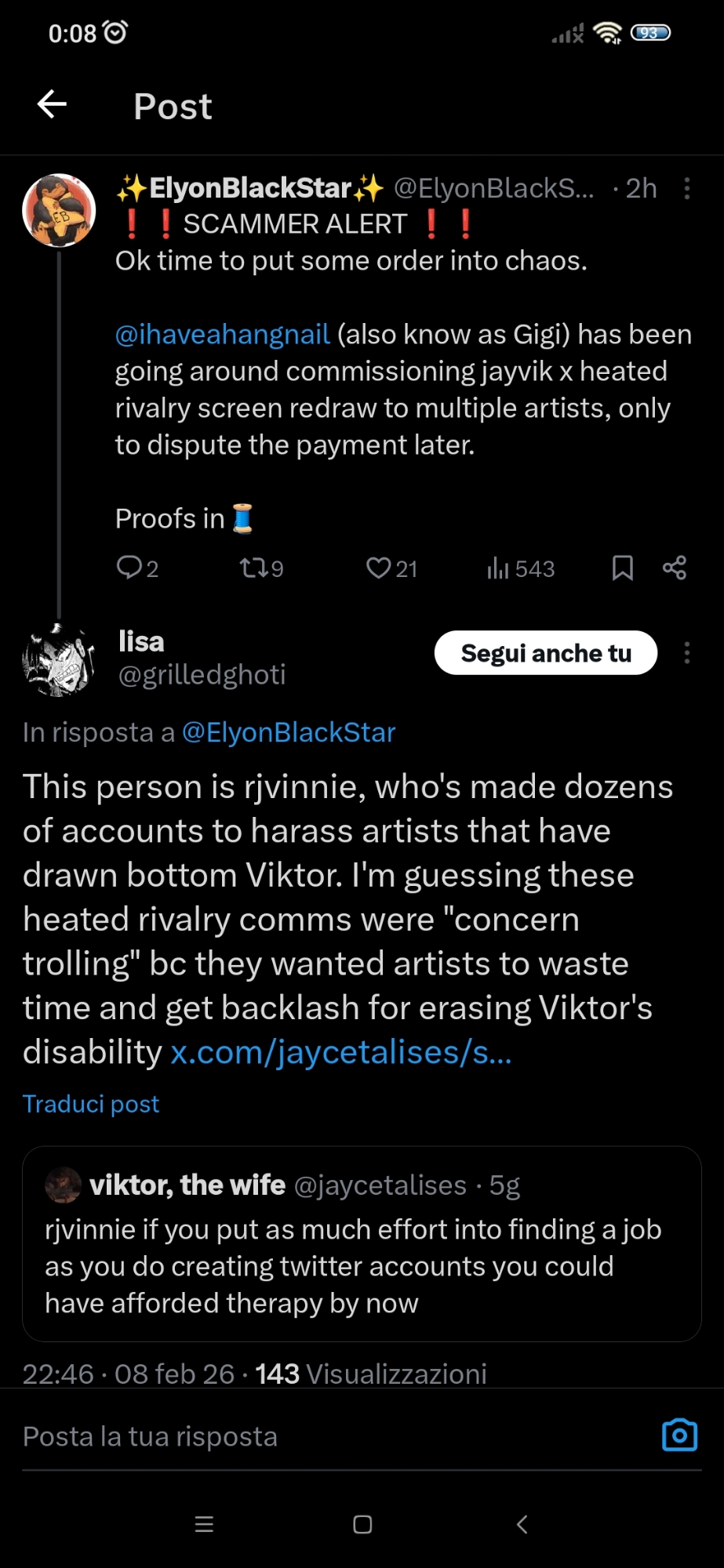Screen dimensions: 724x1568
Task: Tap "Traduci post" to translate
Action: point(91,1104)
